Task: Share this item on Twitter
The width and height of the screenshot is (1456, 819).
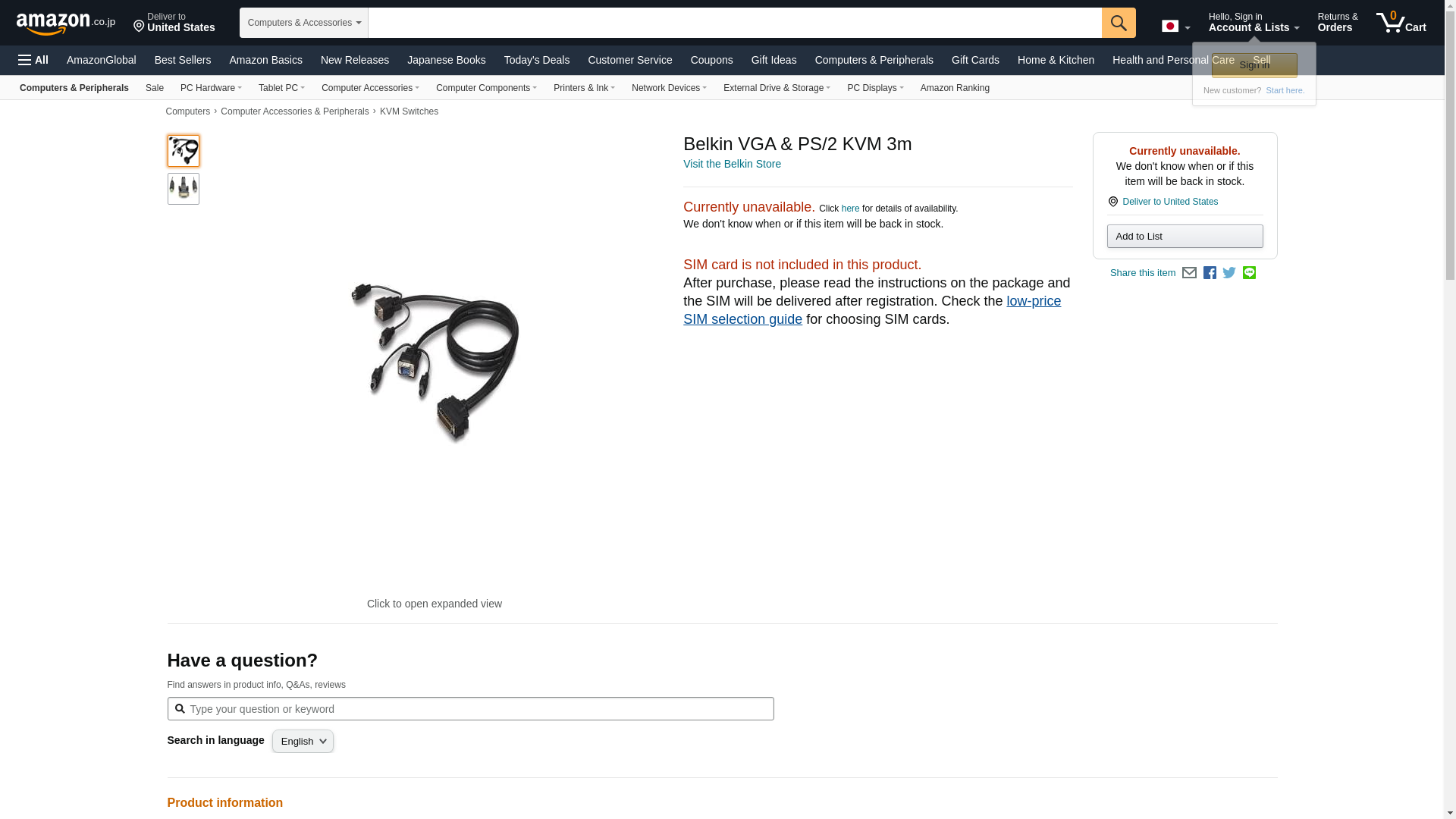Action: click(x=1229, y=273)
